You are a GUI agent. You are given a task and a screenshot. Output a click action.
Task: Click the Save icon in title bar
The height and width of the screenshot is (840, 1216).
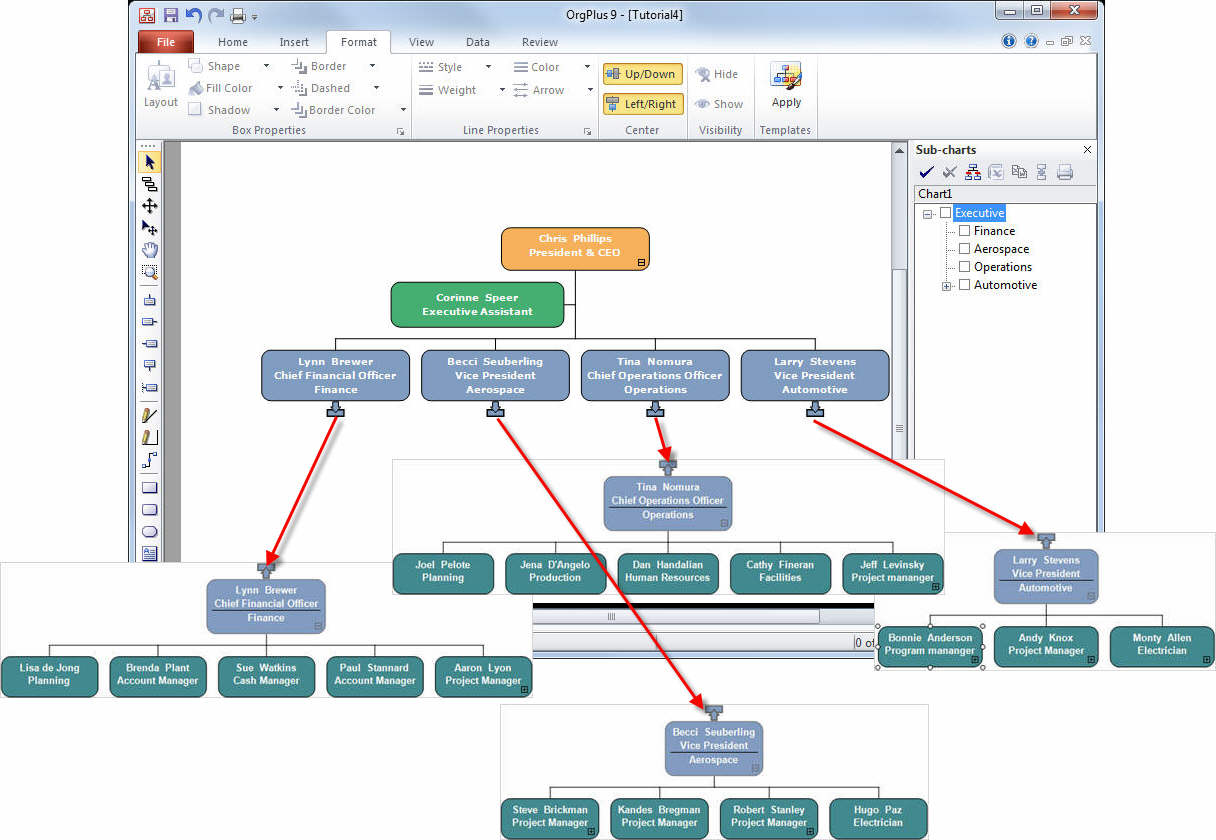(x=171, y=15)
